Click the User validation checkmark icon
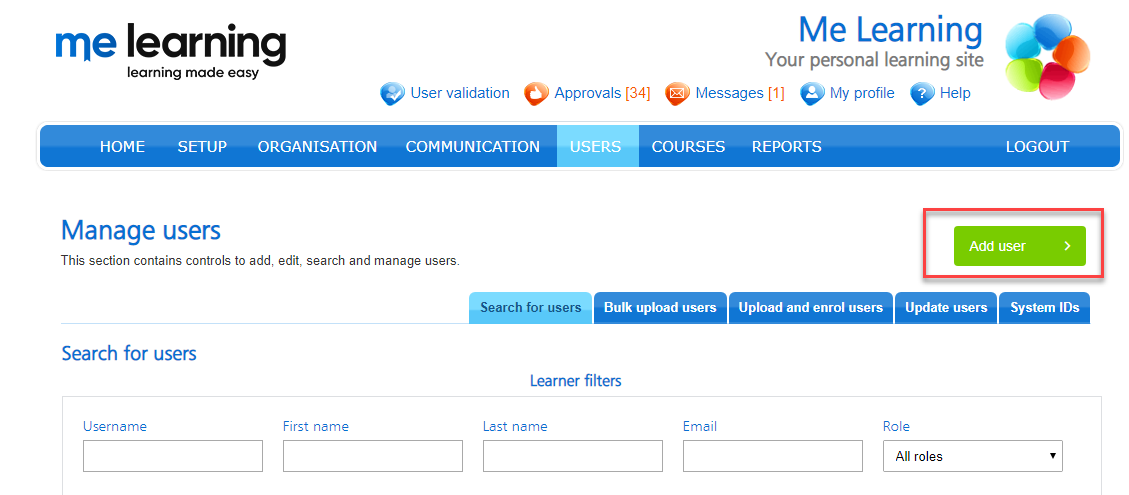 (x=392, y=94)
